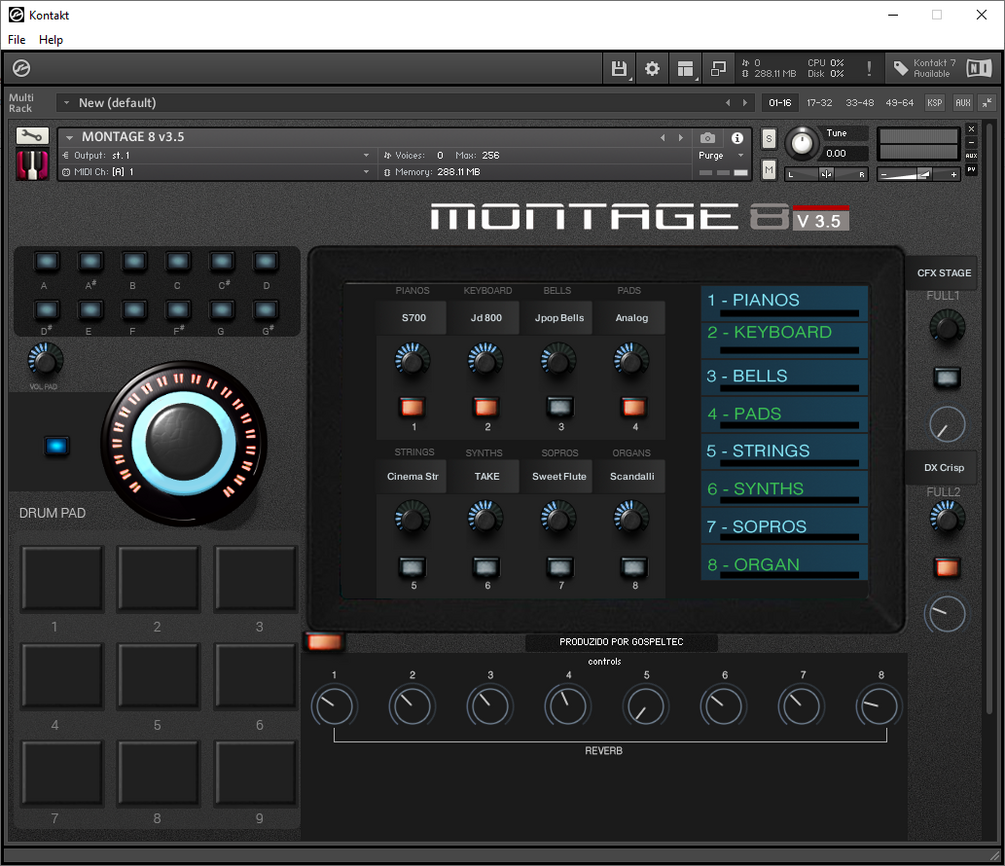Click the Tune knob
1005x866 pixels.
click(802, 143)
